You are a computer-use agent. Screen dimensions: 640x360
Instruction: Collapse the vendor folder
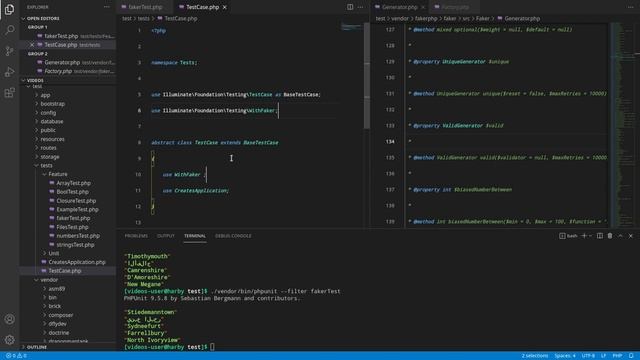[x=49, y=280]
